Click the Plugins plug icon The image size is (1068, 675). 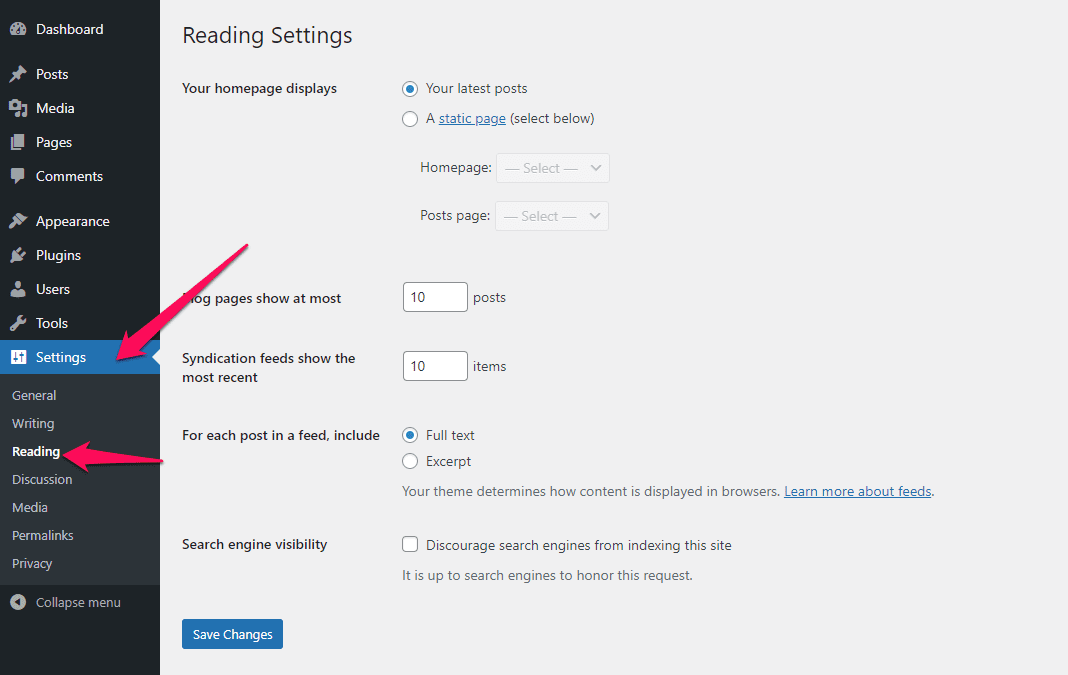click(x=18, y=255)
